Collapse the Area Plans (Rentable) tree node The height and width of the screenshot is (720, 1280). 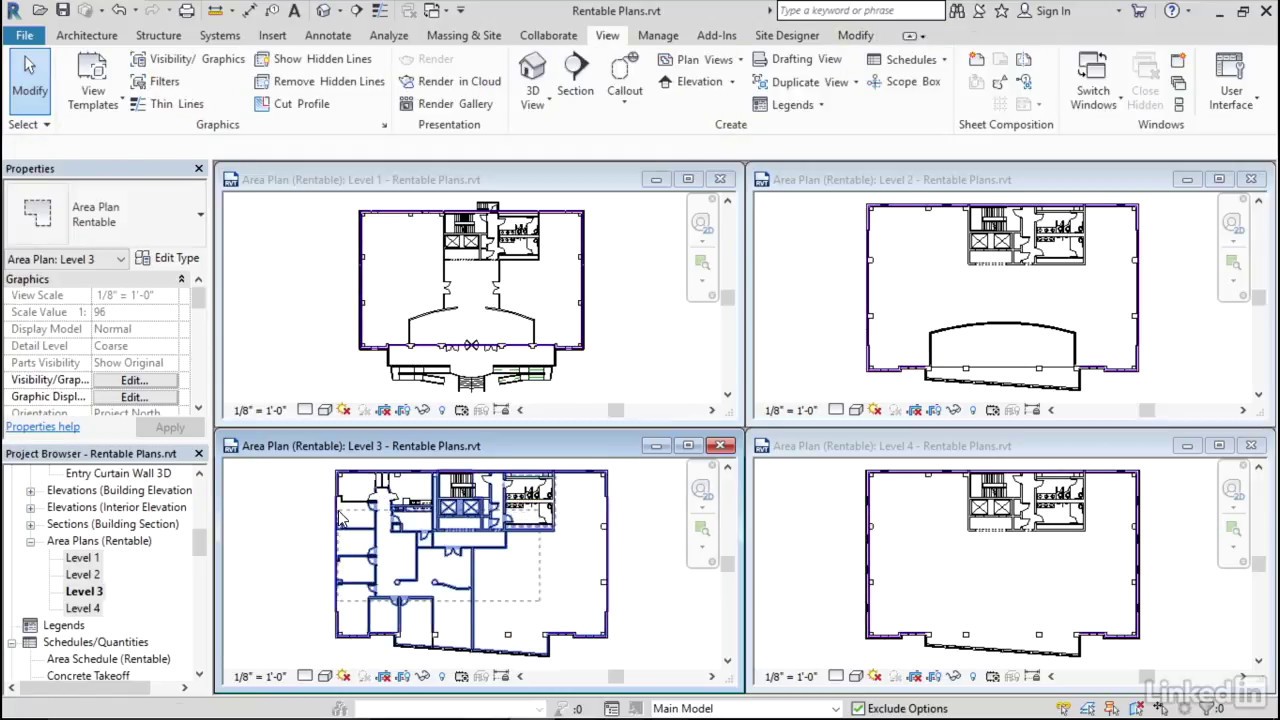coord(30,541)
